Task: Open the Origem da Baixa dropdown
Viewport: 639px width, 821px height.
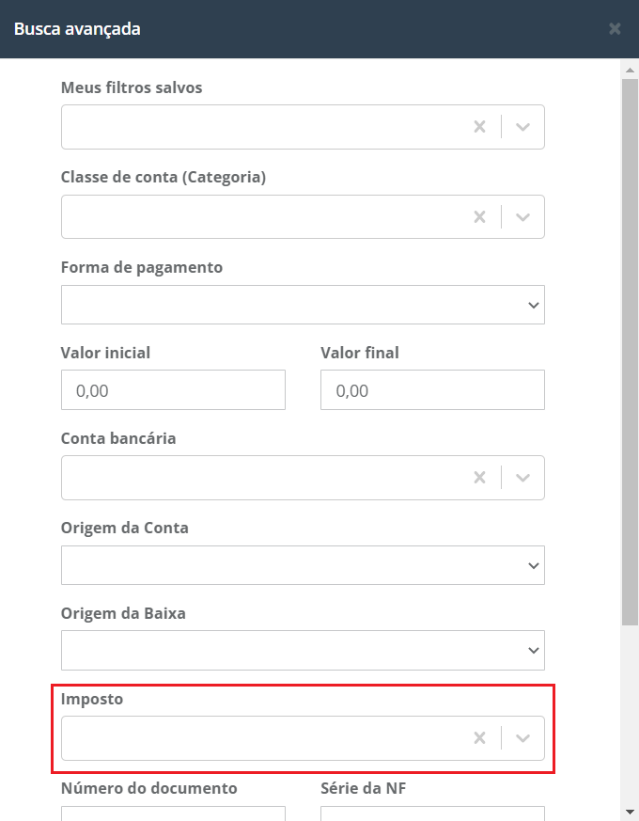Action: click(302, 650)
